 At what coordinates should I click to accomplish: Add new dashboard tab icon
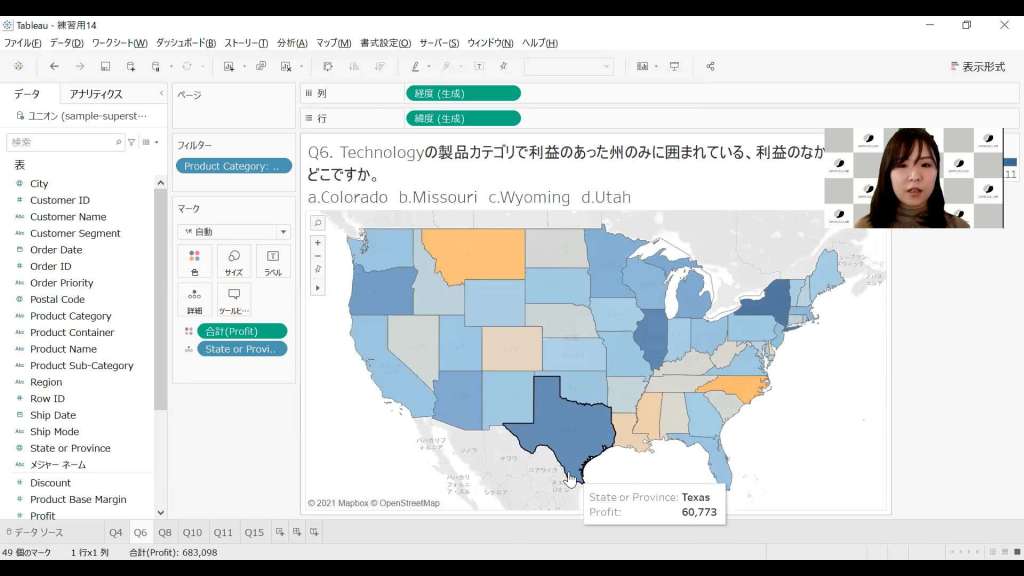pos(296,532)
